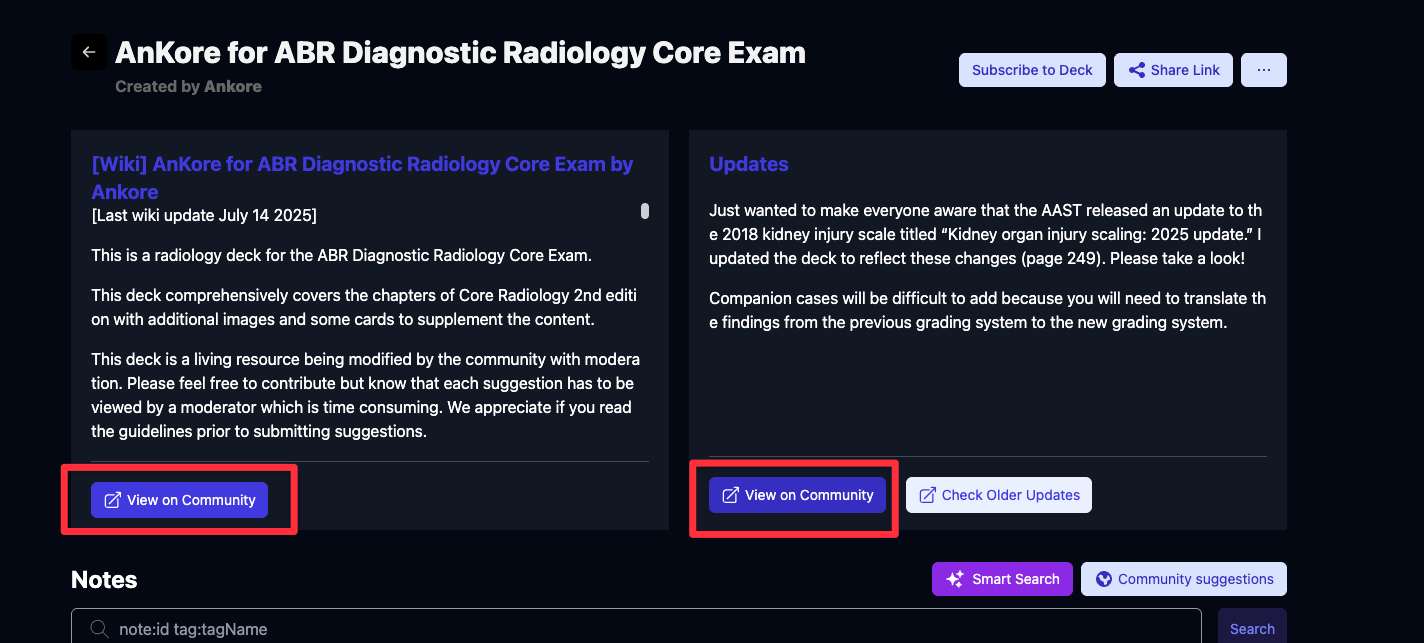Click the back arrow icon
1424x643 pixels.
point(89,52)
